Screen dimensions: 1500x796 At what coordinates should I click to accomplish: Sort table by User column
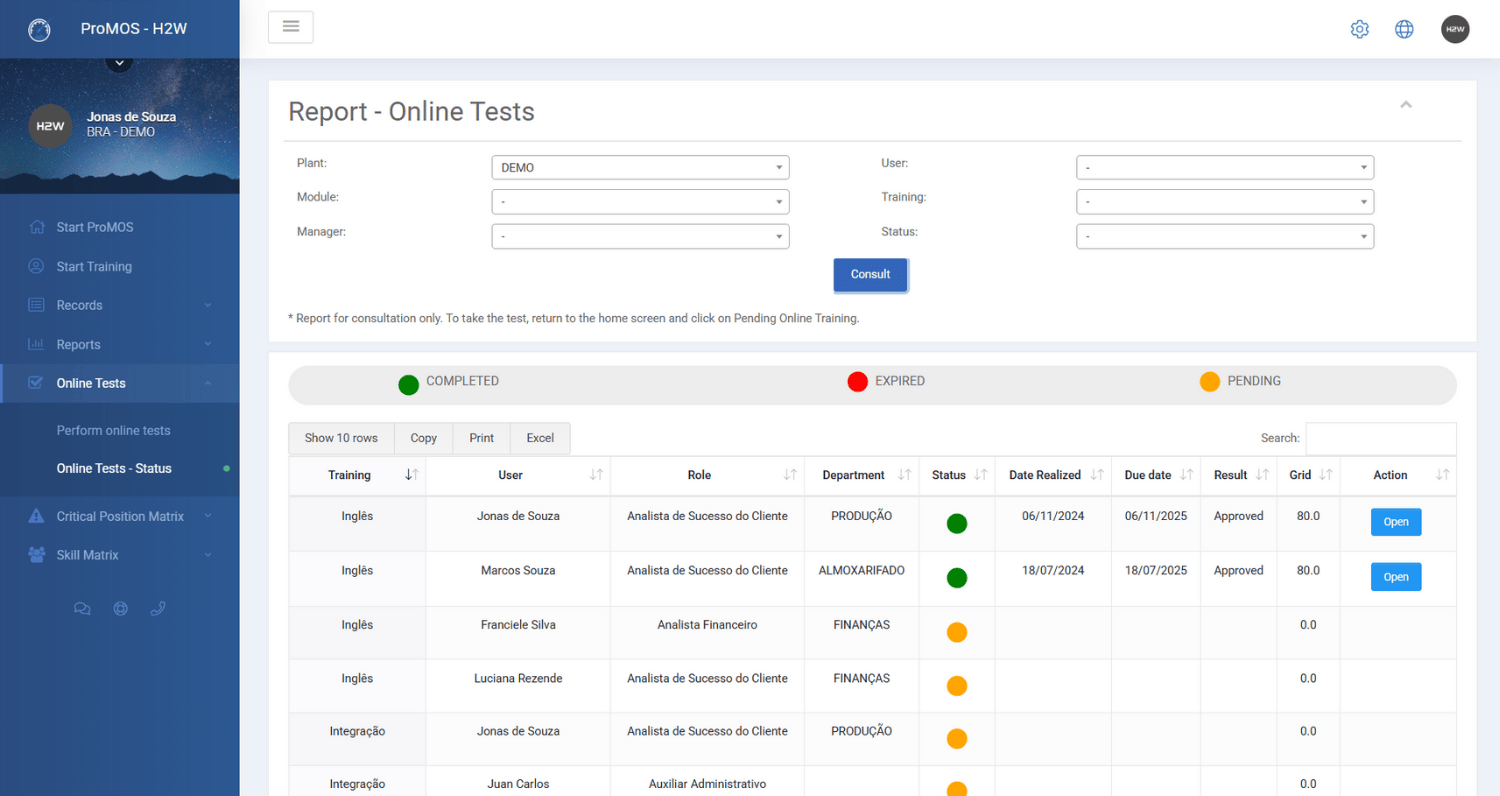pyautogui.click(x=518, y=475)
